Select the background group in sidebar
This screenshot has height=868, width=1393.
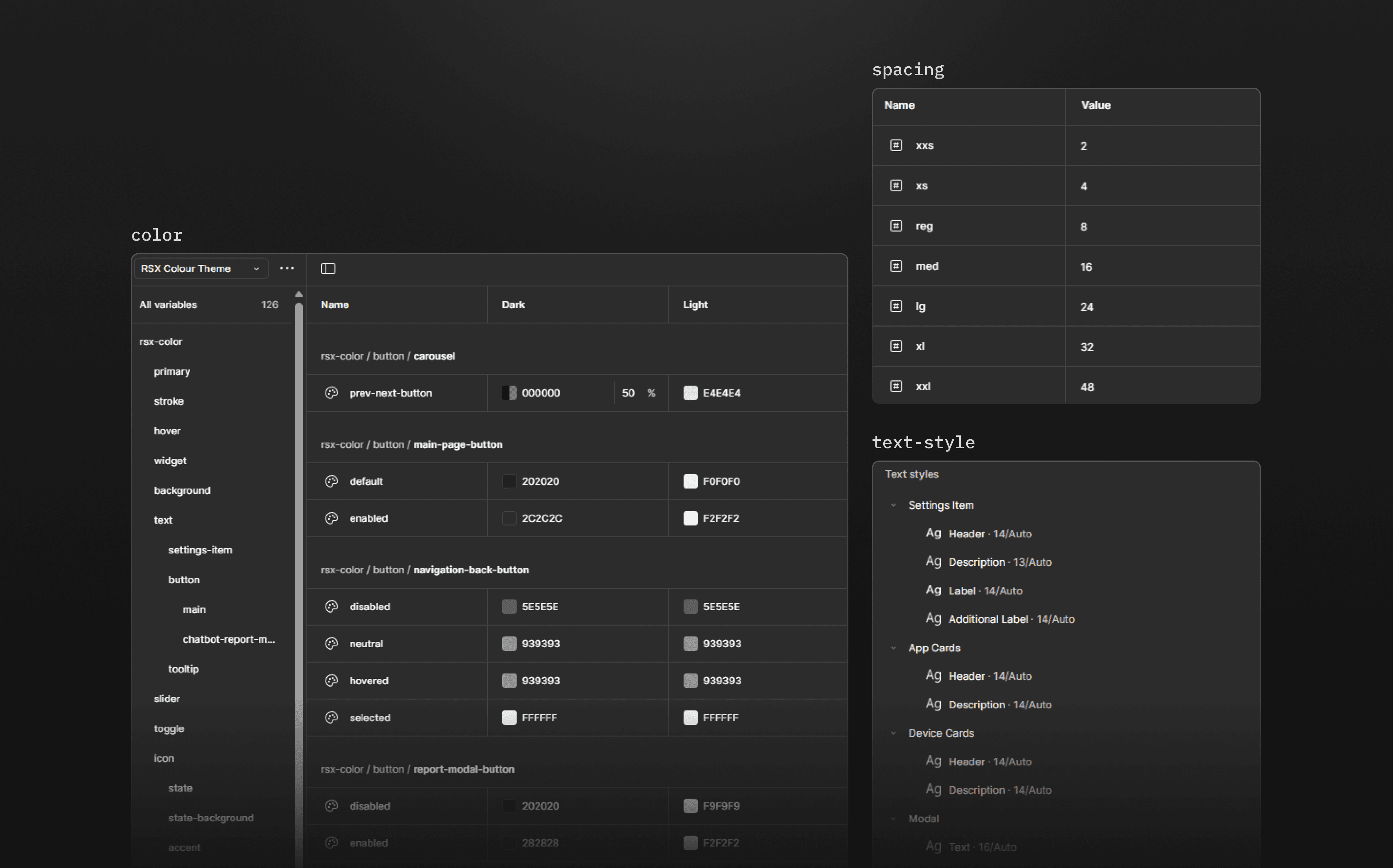pyautogui.click(x=182, y=490)
